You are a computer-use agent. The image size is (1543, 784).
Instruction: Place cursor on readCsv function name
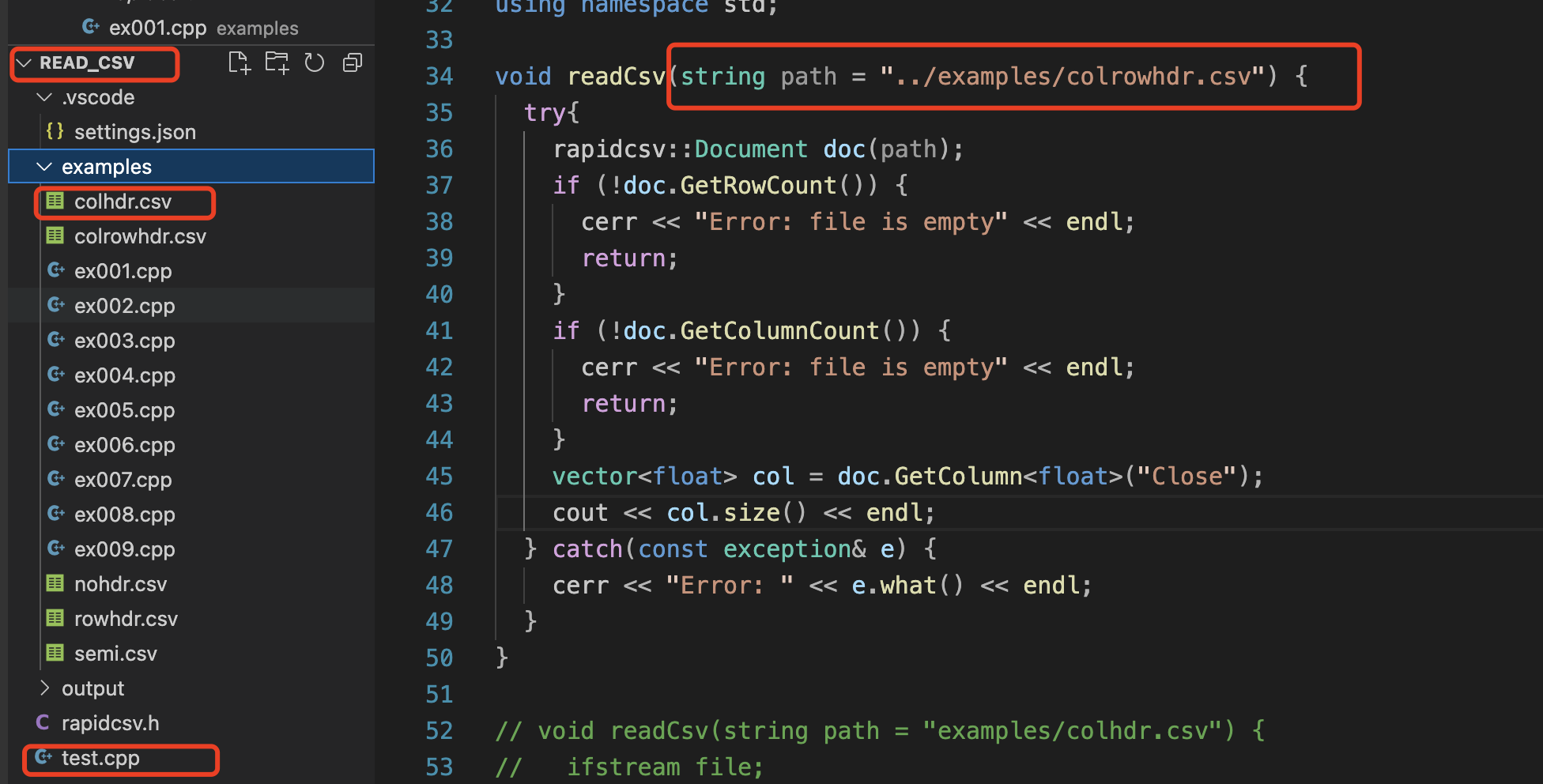click(617, 77)
